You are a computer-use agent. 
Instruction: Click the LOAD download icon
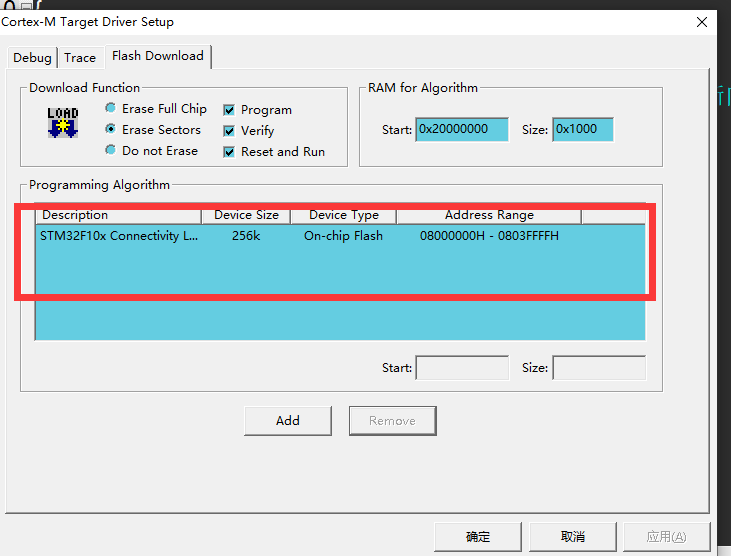[x=63, y=123]
